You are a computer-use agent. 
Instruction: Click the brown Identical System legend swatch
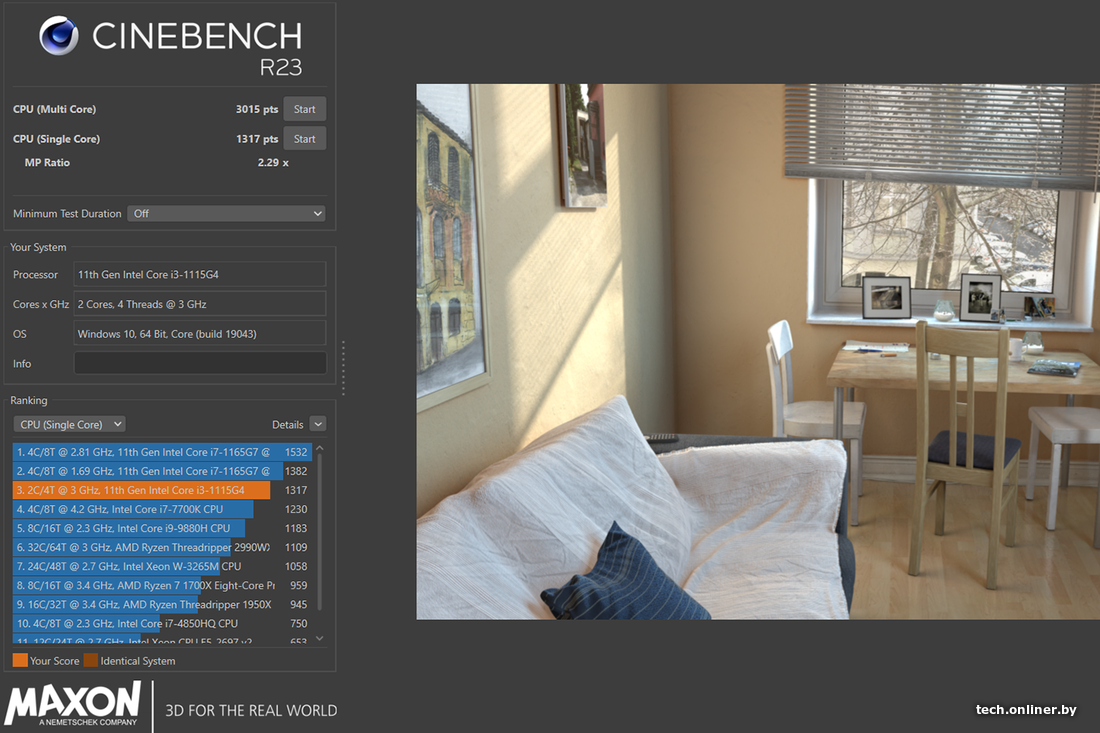coord(90,660)
